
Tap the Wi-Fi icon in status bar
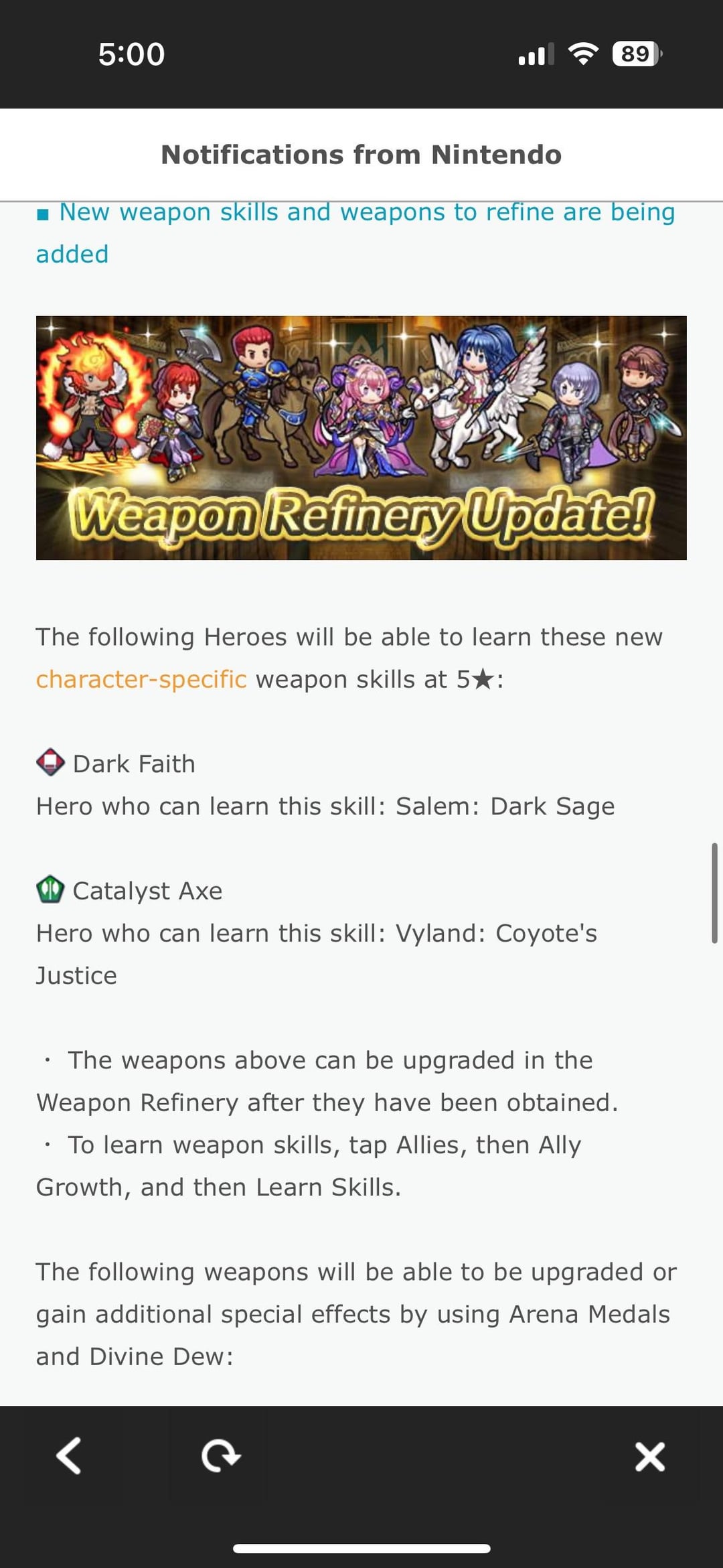[583, 54]
